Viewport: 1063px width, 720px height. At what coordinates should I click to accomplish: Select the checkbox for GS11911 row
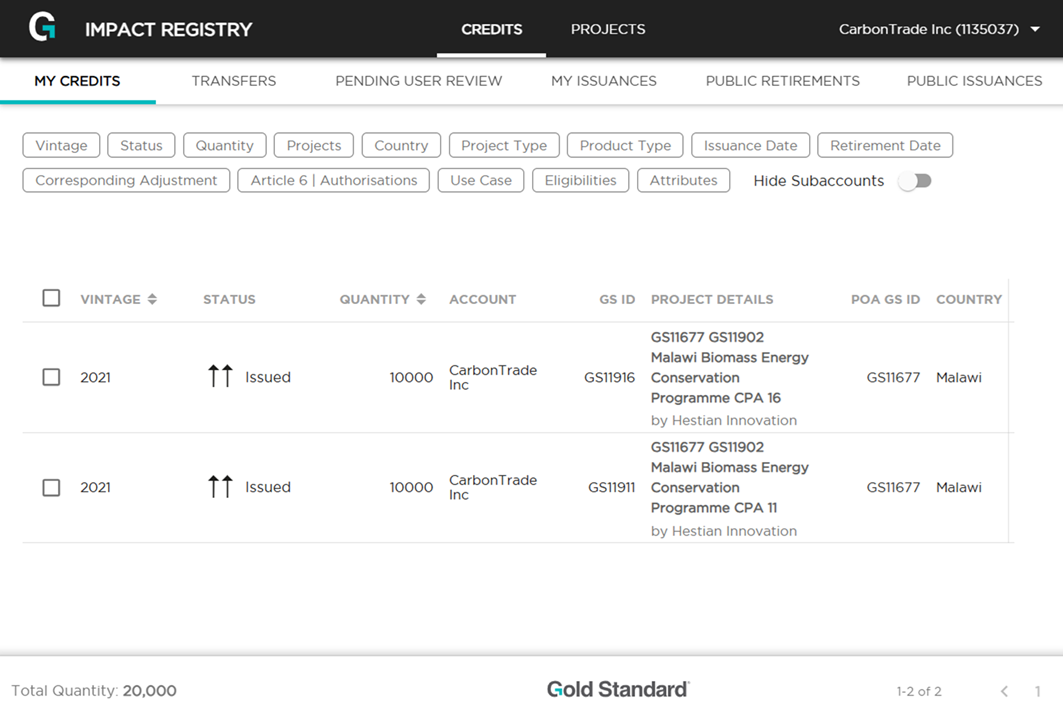pyautogui.click(x=52, y=487)
